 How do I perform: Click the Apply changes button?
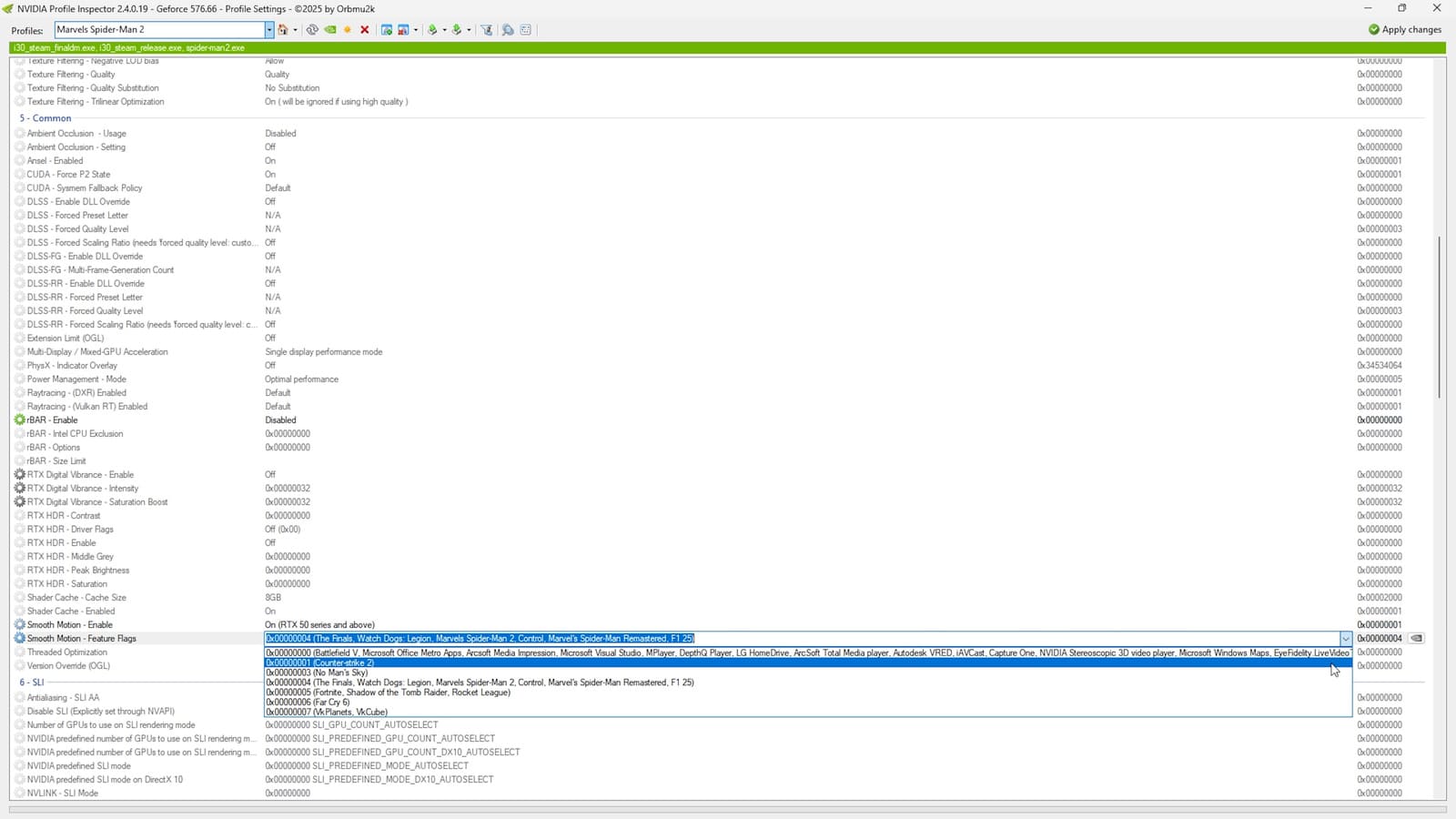(x=1405, y=30)
